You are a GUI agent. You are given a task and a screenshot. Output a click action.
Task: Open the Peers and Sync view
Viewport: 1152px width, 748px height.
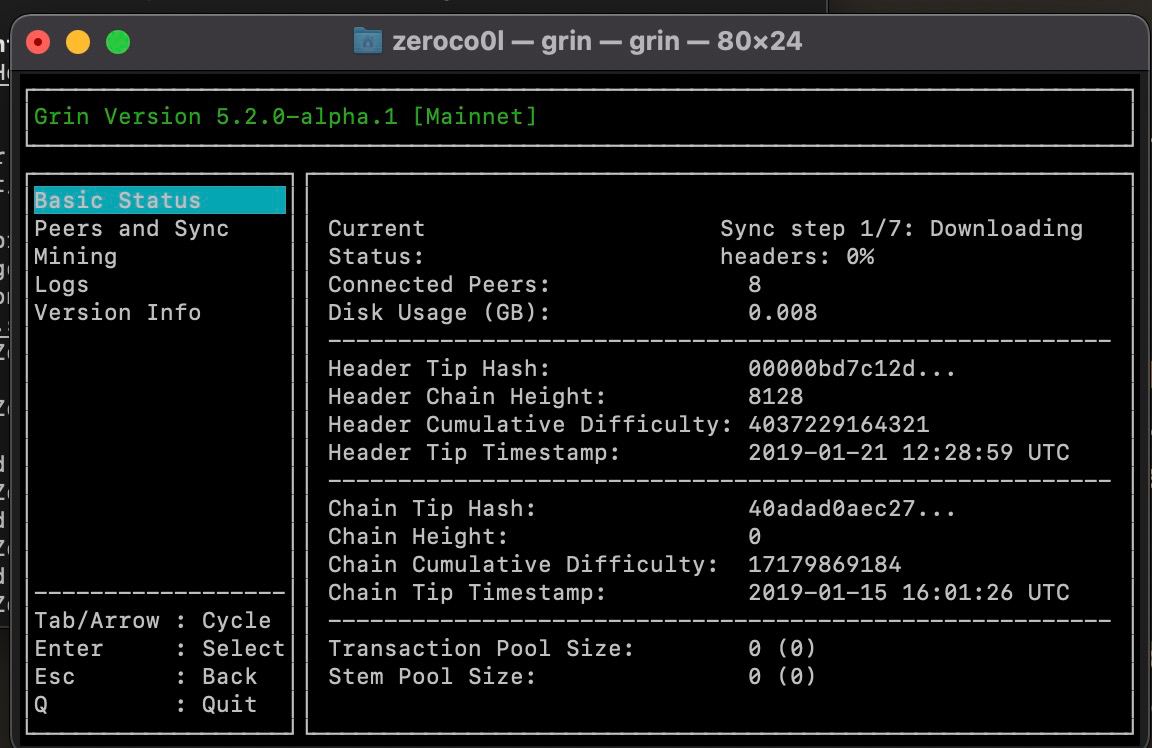point(132,229)
